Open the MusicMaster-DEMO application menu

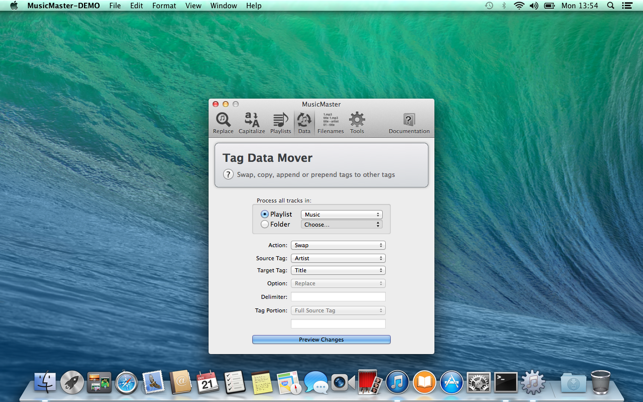[x=64, y=6]
